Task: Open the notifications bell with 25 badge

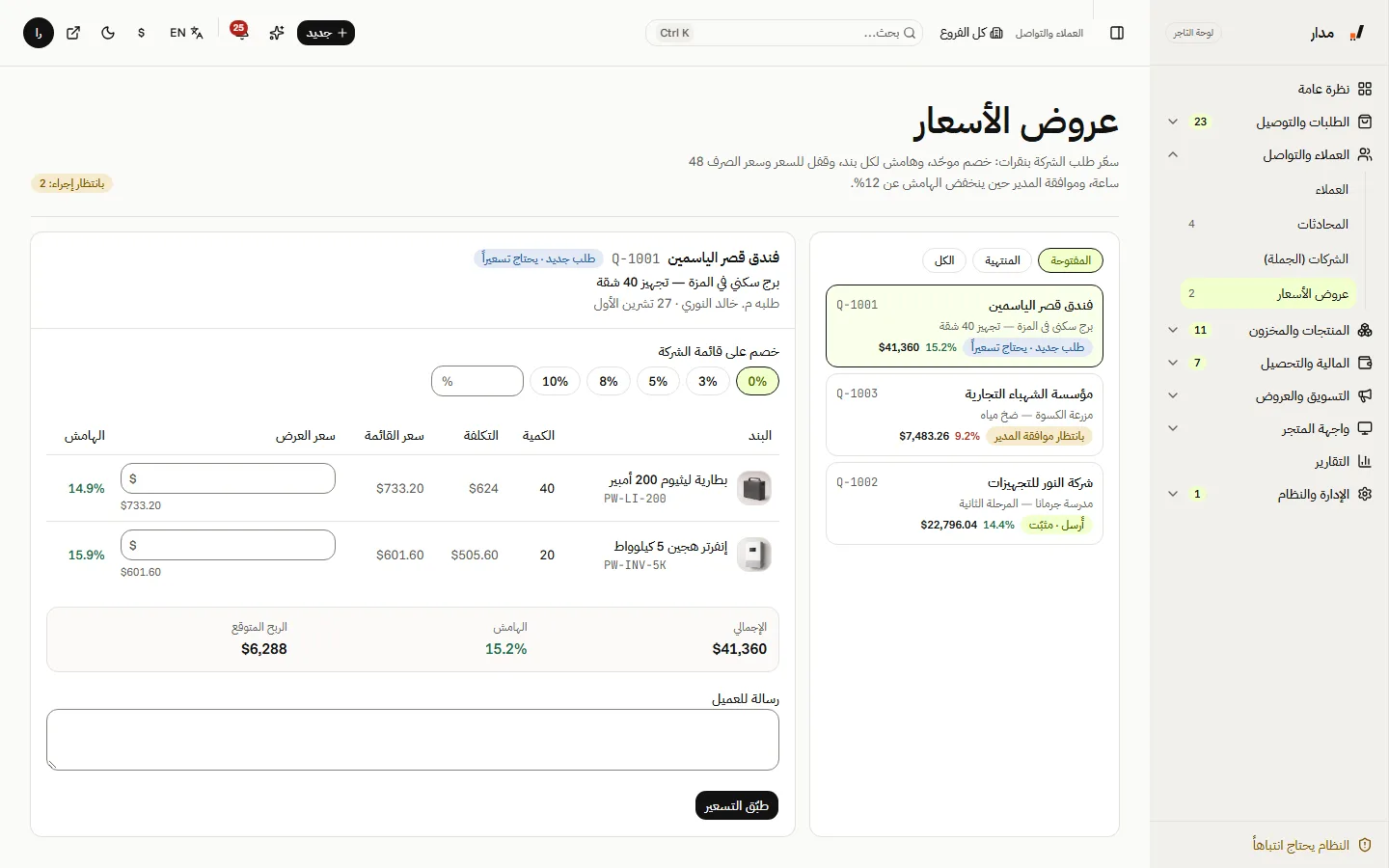Action: [239, 33]
